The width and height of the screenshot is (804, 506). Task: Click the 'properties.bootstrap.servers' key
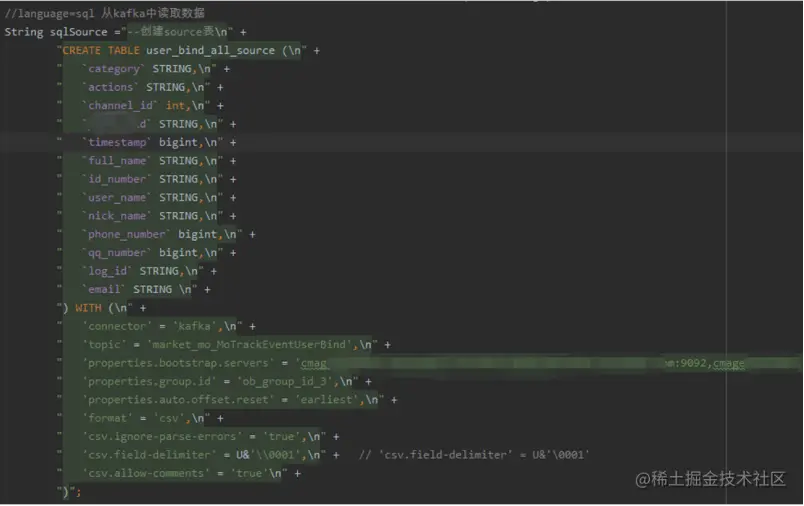(x=178, y=363)
